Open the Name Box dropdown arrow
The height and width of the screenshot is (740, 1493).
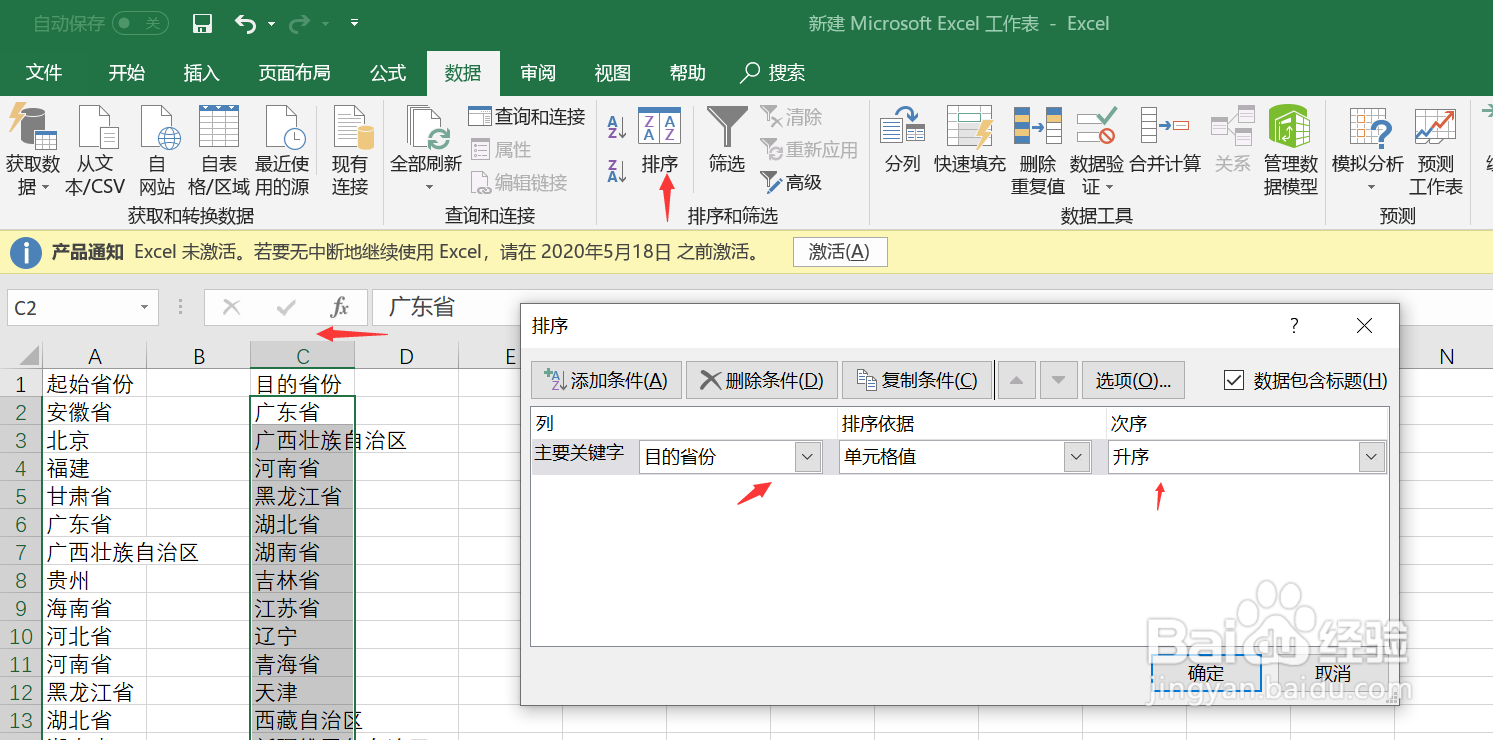[146, 308]
